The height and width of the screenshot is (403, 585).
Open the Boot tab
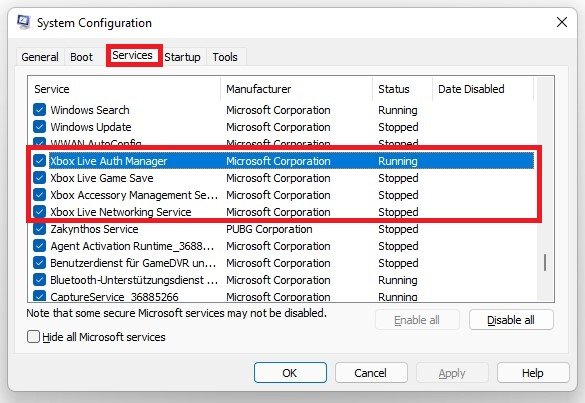pos(81,57)
